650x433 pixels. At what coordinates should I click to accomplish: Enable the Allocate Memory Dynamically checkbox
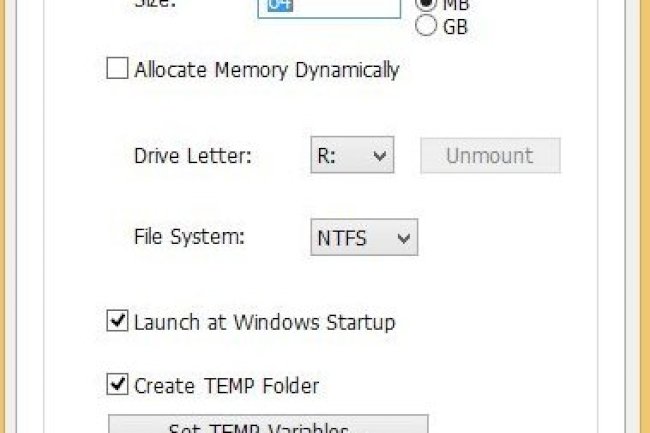tap(118, 70)
